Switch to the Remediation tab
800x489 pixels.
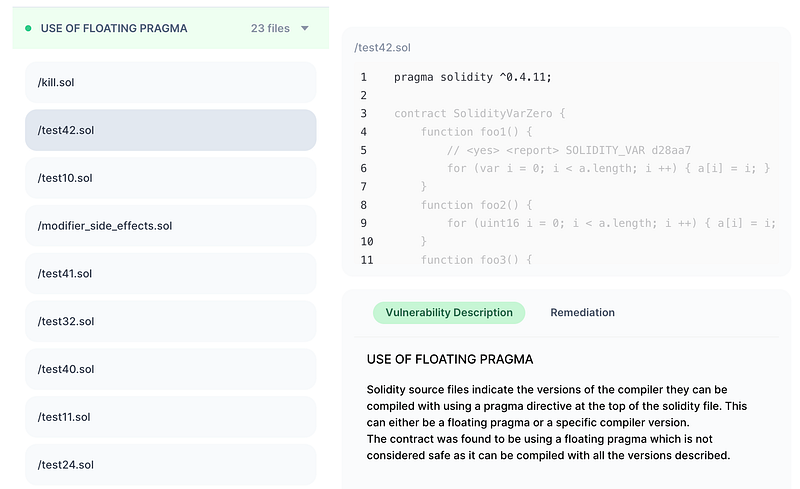click(x=582, y=313)
